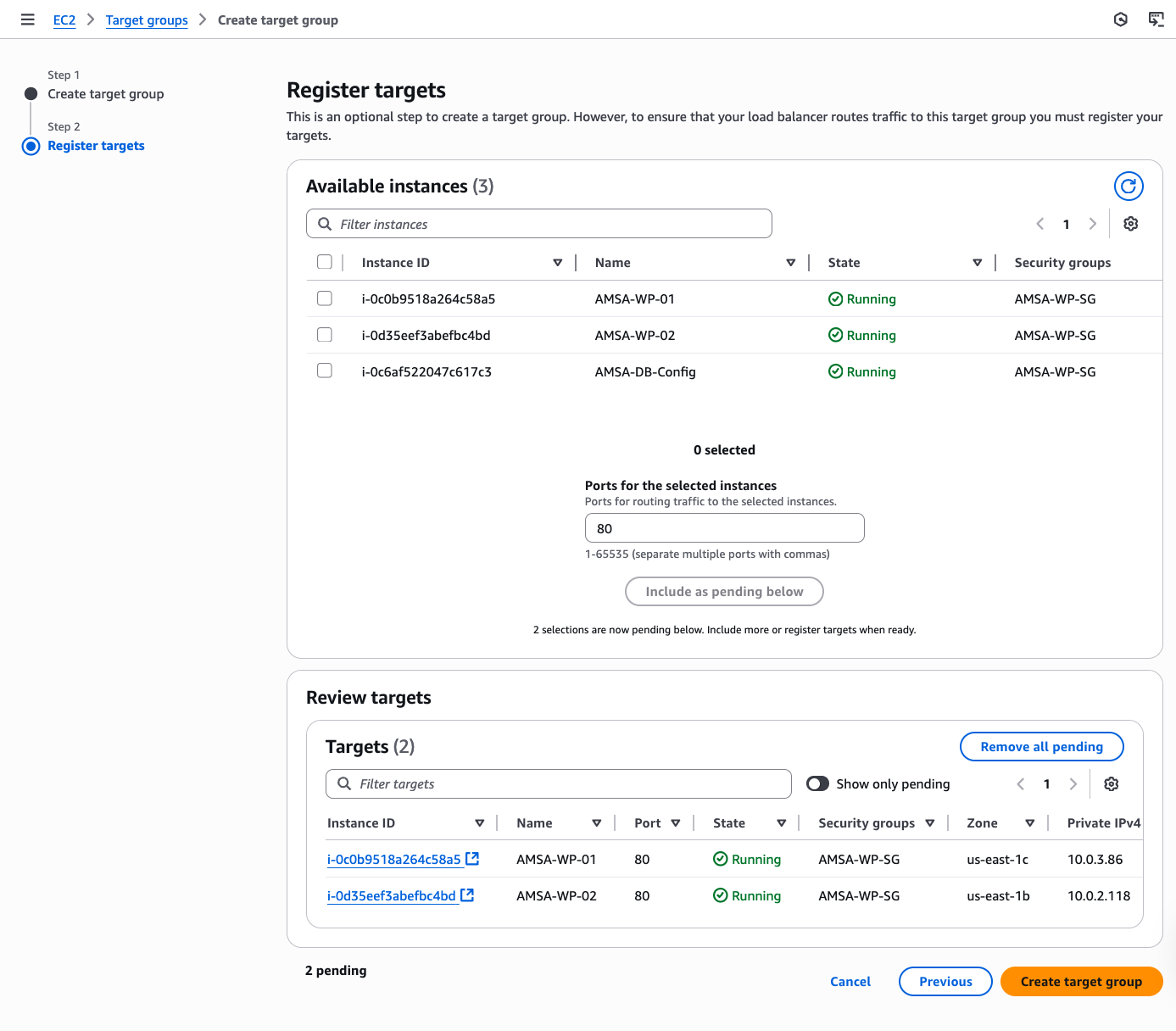Click the refresh available instances icon
1176x1031 pixels.
click(1128, 186)
